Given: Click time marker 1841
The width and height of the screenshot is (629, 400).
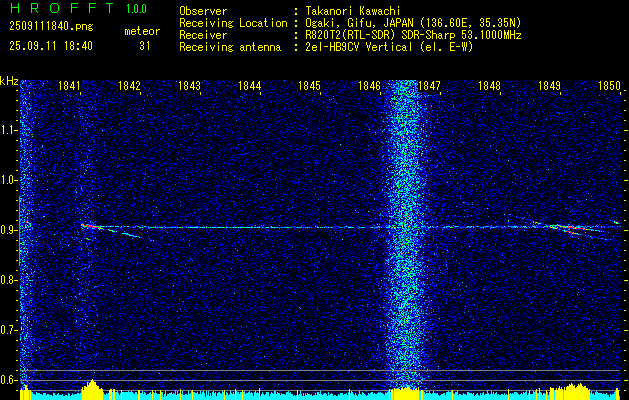Looking at the screenshot, I should coord(69,85).
